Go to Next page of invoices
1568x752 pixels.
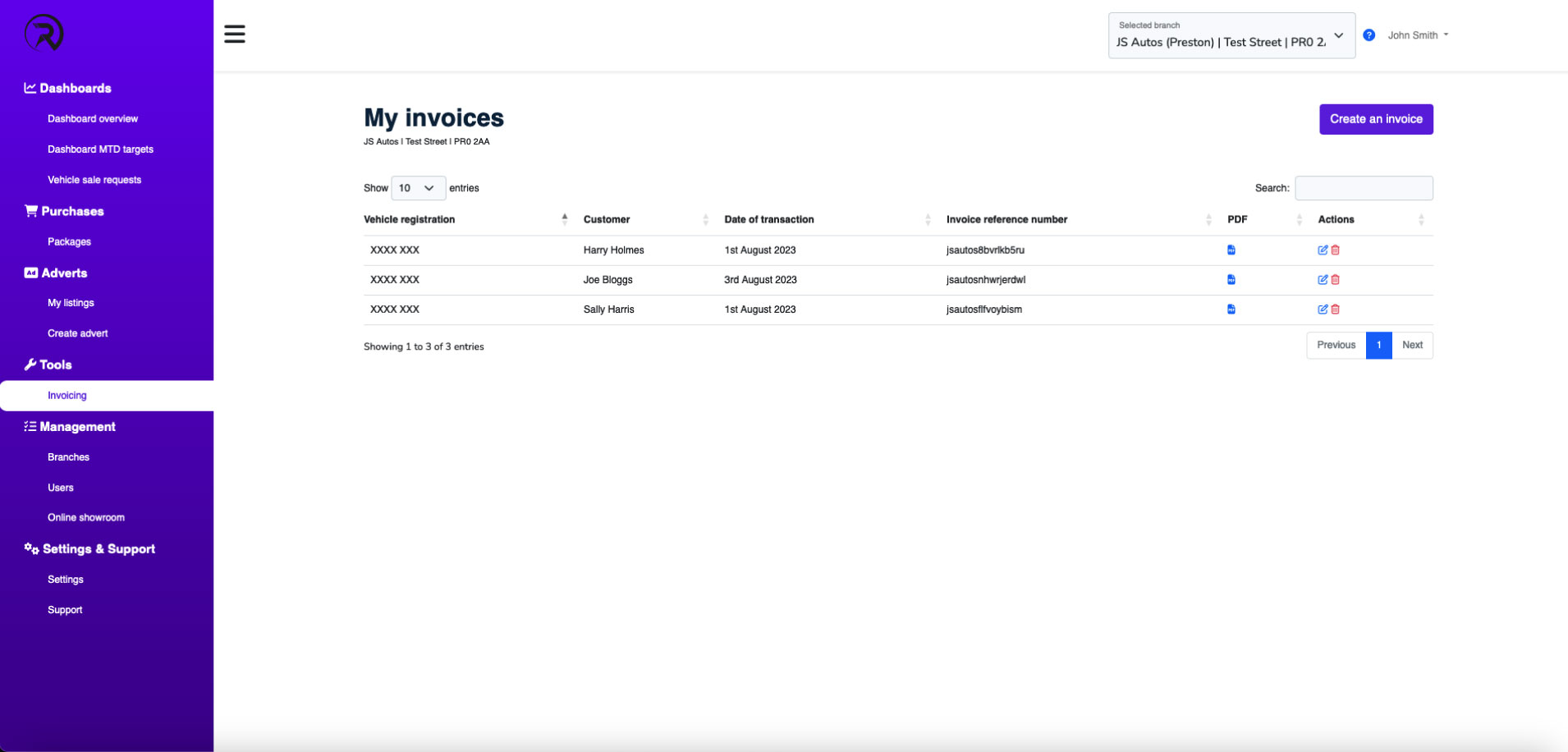[x=1411, y=345]
